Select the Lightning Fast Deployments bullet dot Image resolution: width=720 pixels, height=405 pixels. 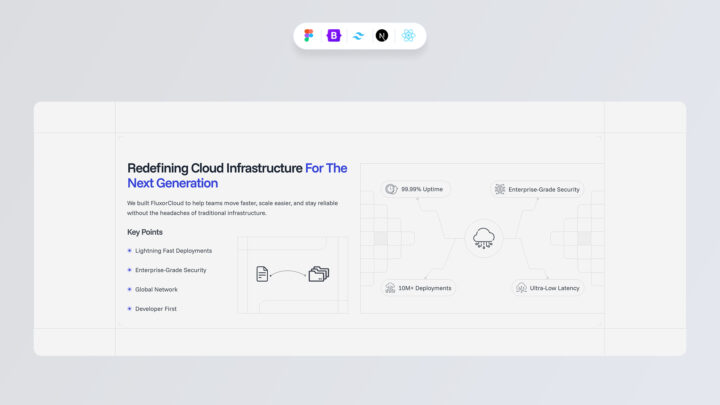pos(129,250)
